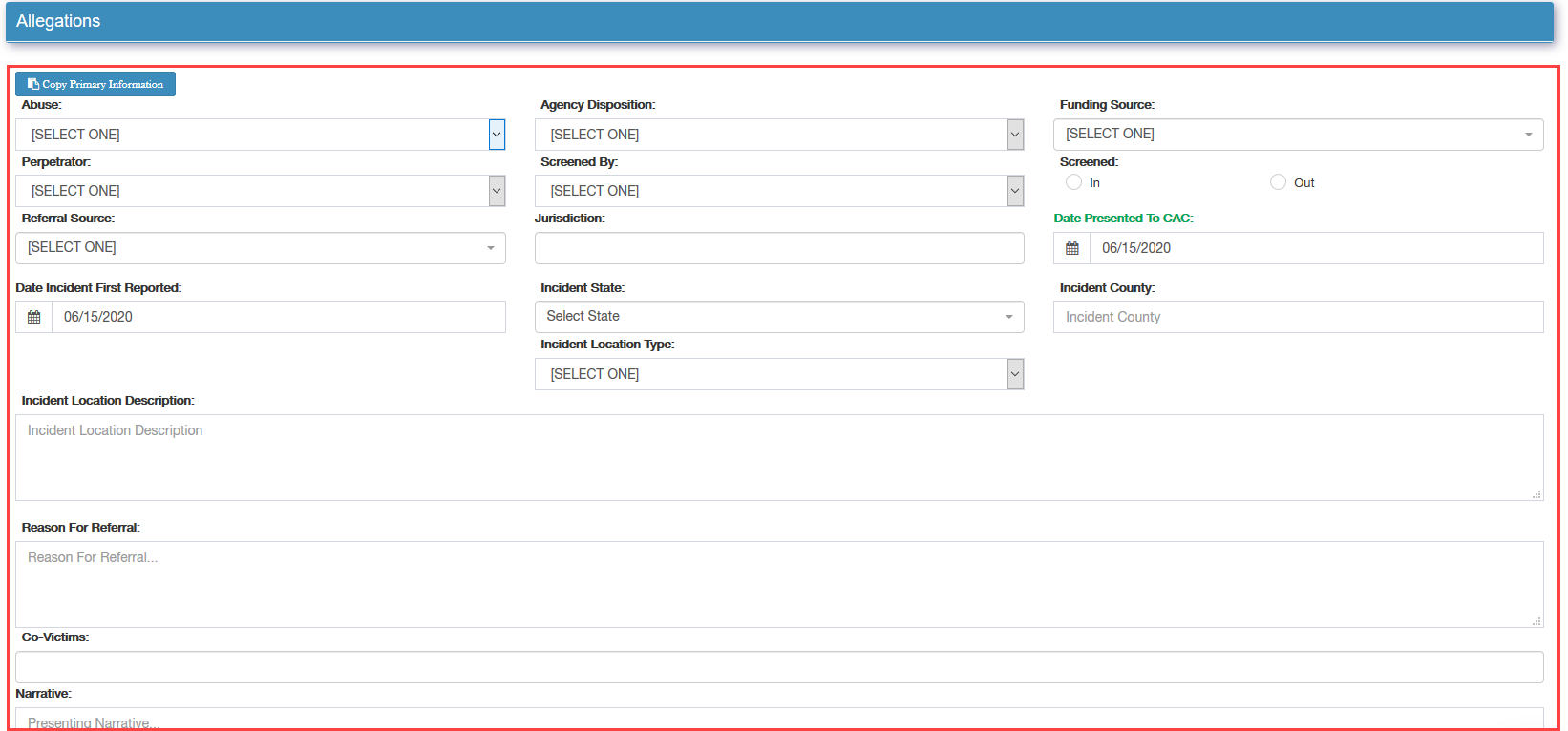Open the Screened By dropdown
The height and width of the screenshot is (731, 1568).
click(779, 191)
